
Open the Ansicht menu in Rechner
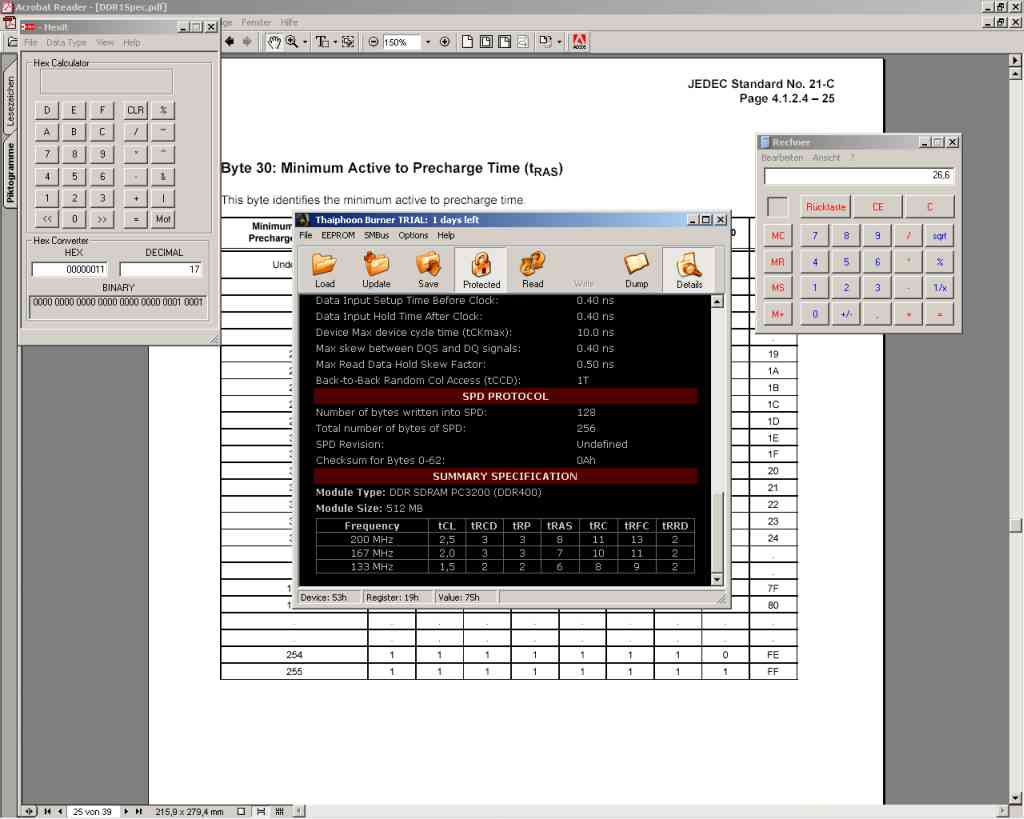tap(826, 157)
